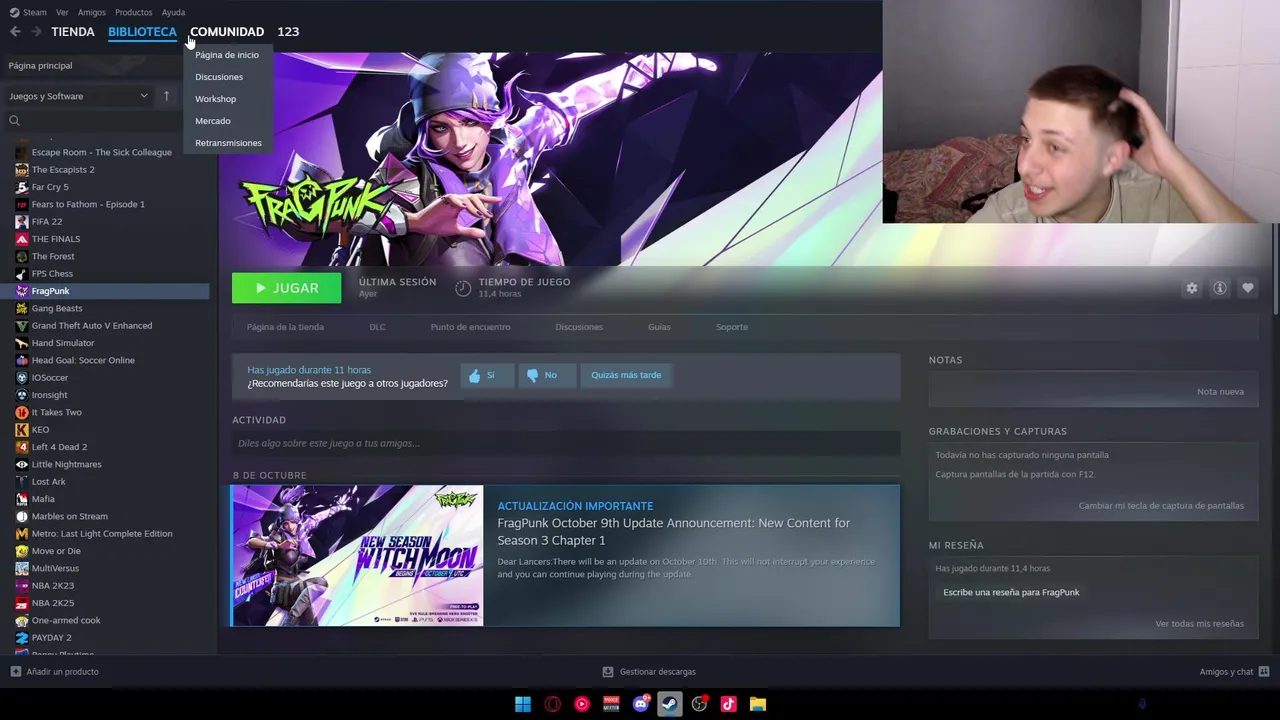This screenshot has width=1280, height=720.
Task: Open File Explorer from the taskbar
Action: tap(758, 704)
